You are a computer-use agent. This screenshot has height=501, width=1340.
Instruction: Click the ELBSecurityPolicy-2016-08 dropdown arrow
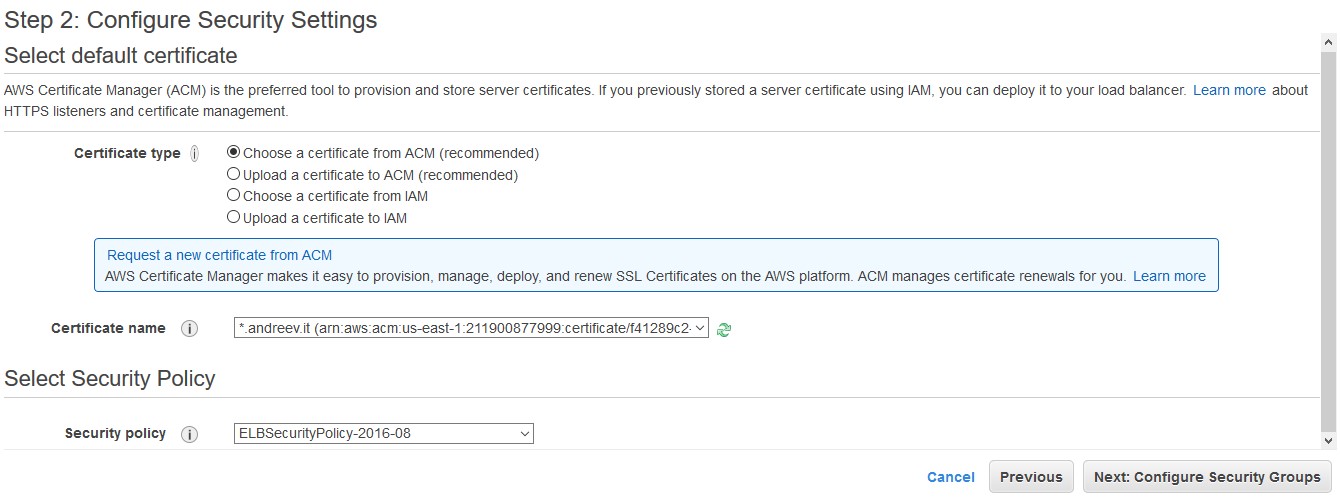coord(524,433)
